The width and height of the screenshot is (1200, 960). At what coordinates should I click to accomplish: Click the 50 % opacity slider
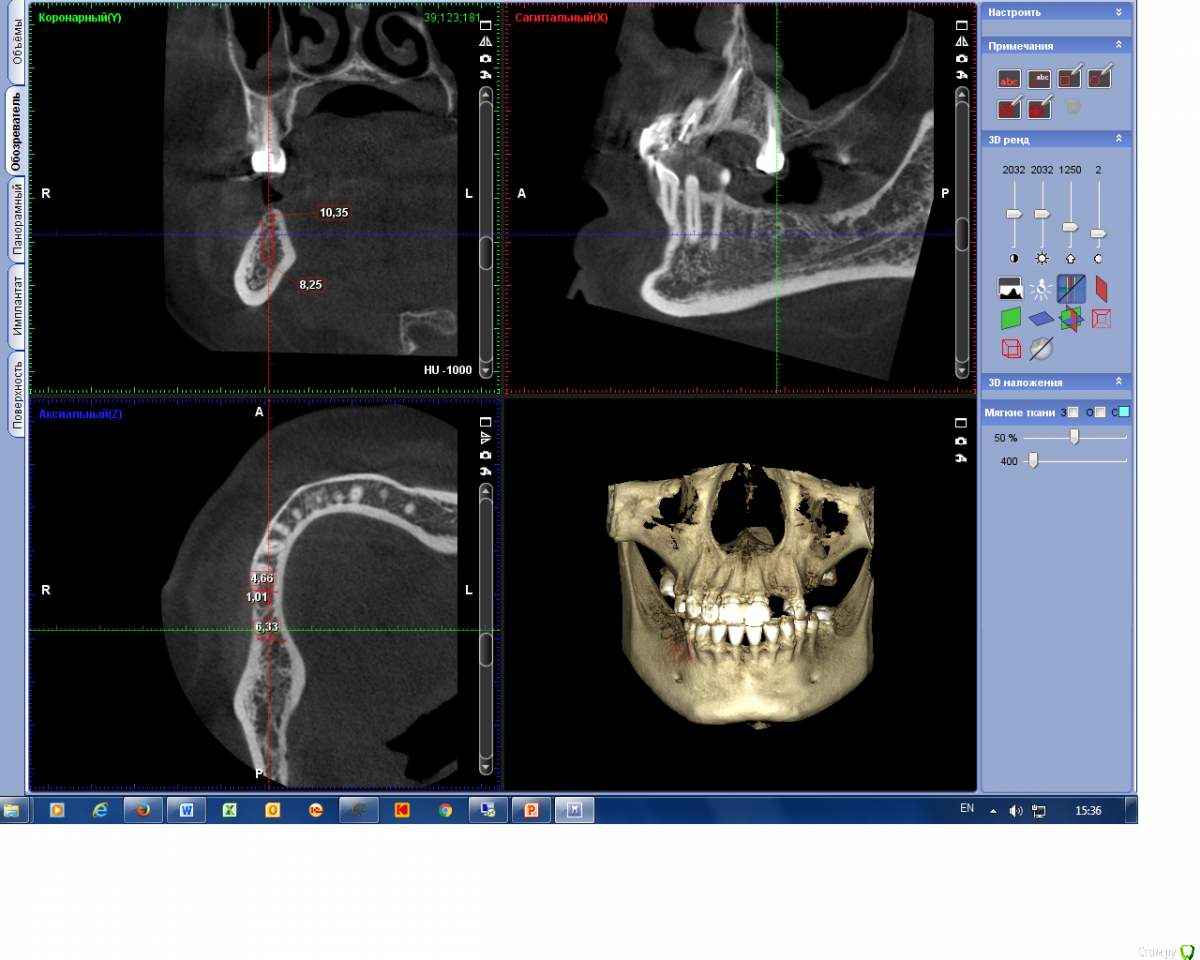pyautogui.click(x=1074, y=437)
